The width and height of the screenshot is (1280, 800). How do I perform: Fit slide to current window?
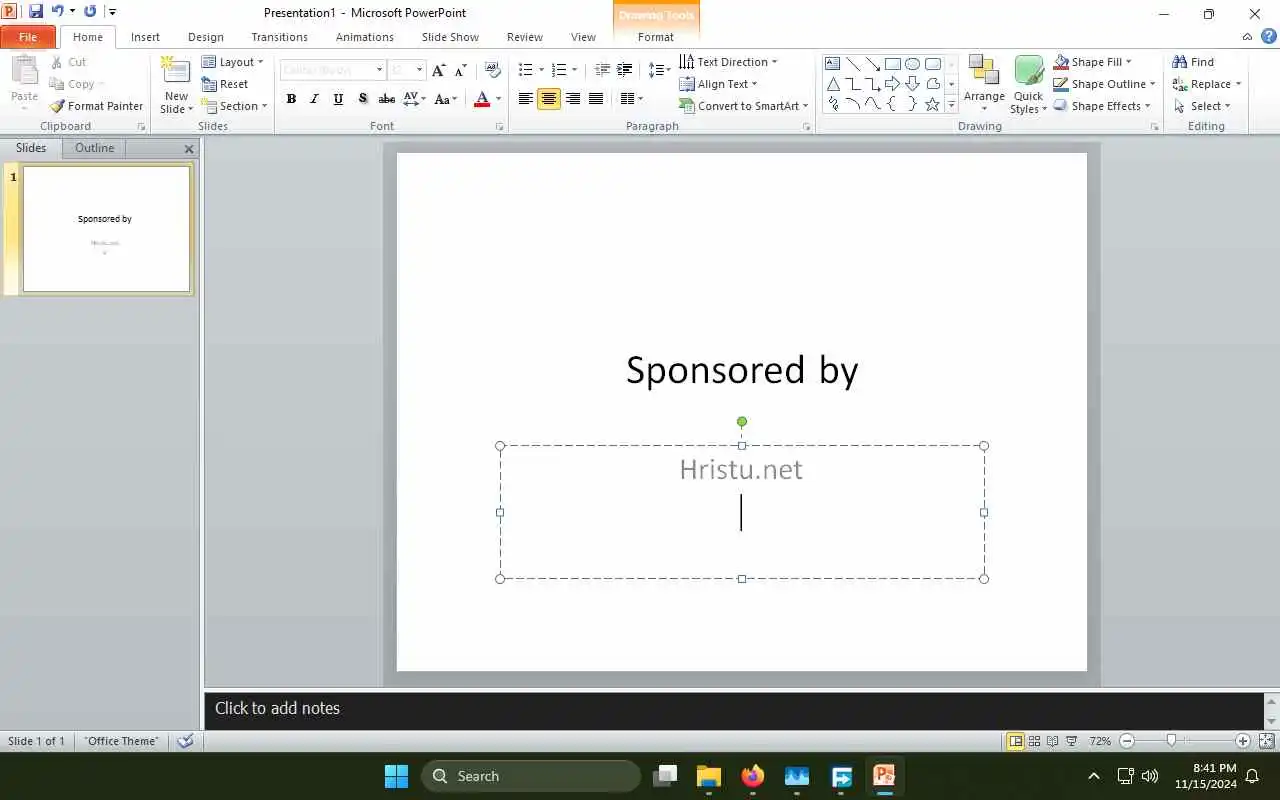pos(1266,741)
